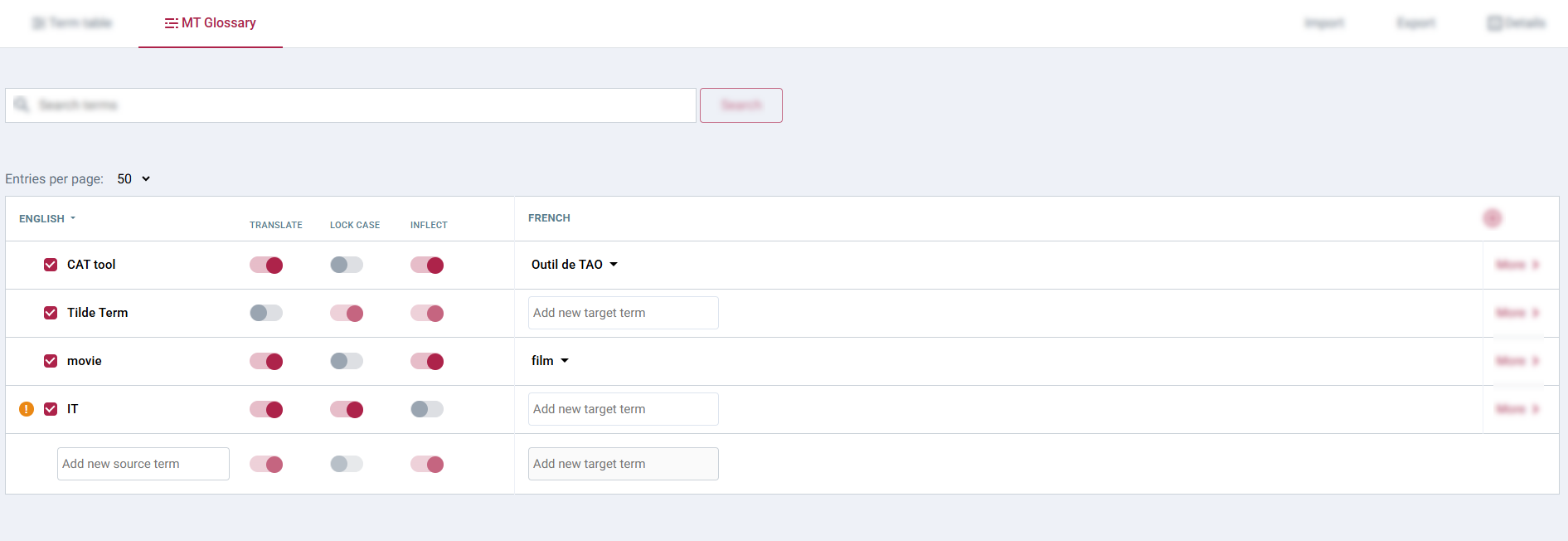This screenshot has width=1568, height=541.
Task: Click the glossary icon beside MT Glossary
Action: 171,22
